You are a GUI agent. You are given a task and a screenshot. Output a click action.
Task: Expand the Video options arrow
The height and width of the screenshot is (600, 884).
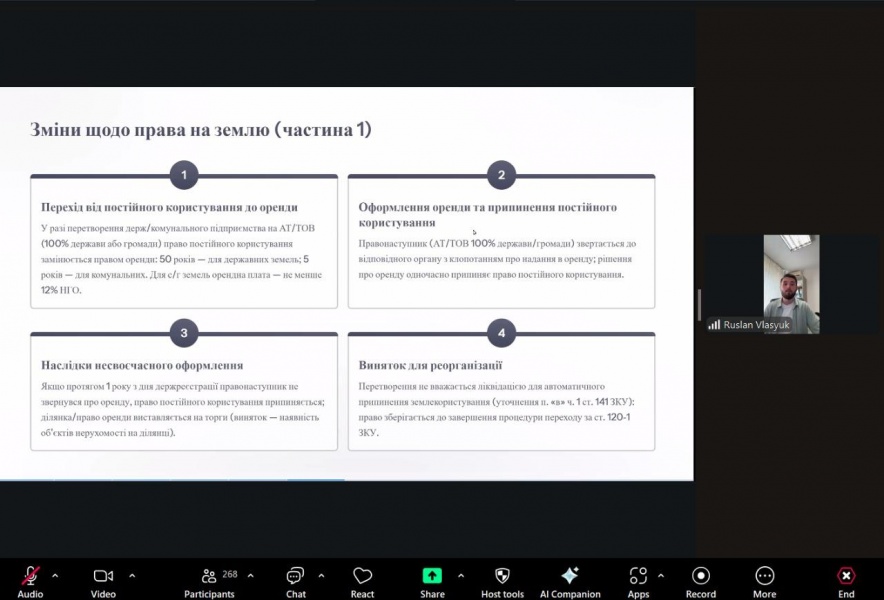(132, 576)
